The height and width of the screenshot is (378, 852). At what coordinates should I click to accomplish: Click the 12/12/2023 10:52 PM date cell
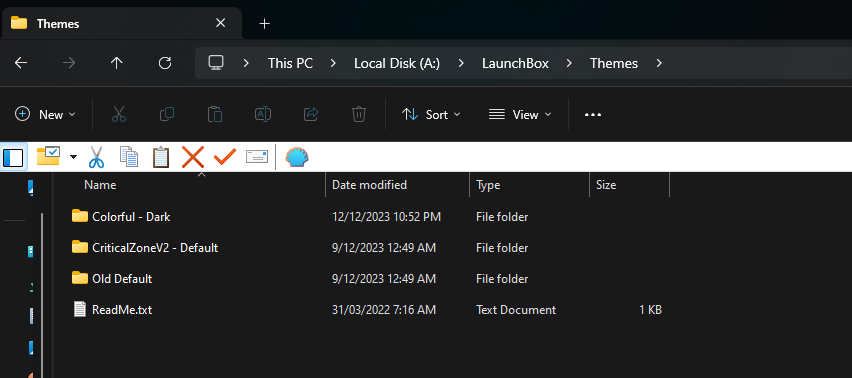[386, 217]
